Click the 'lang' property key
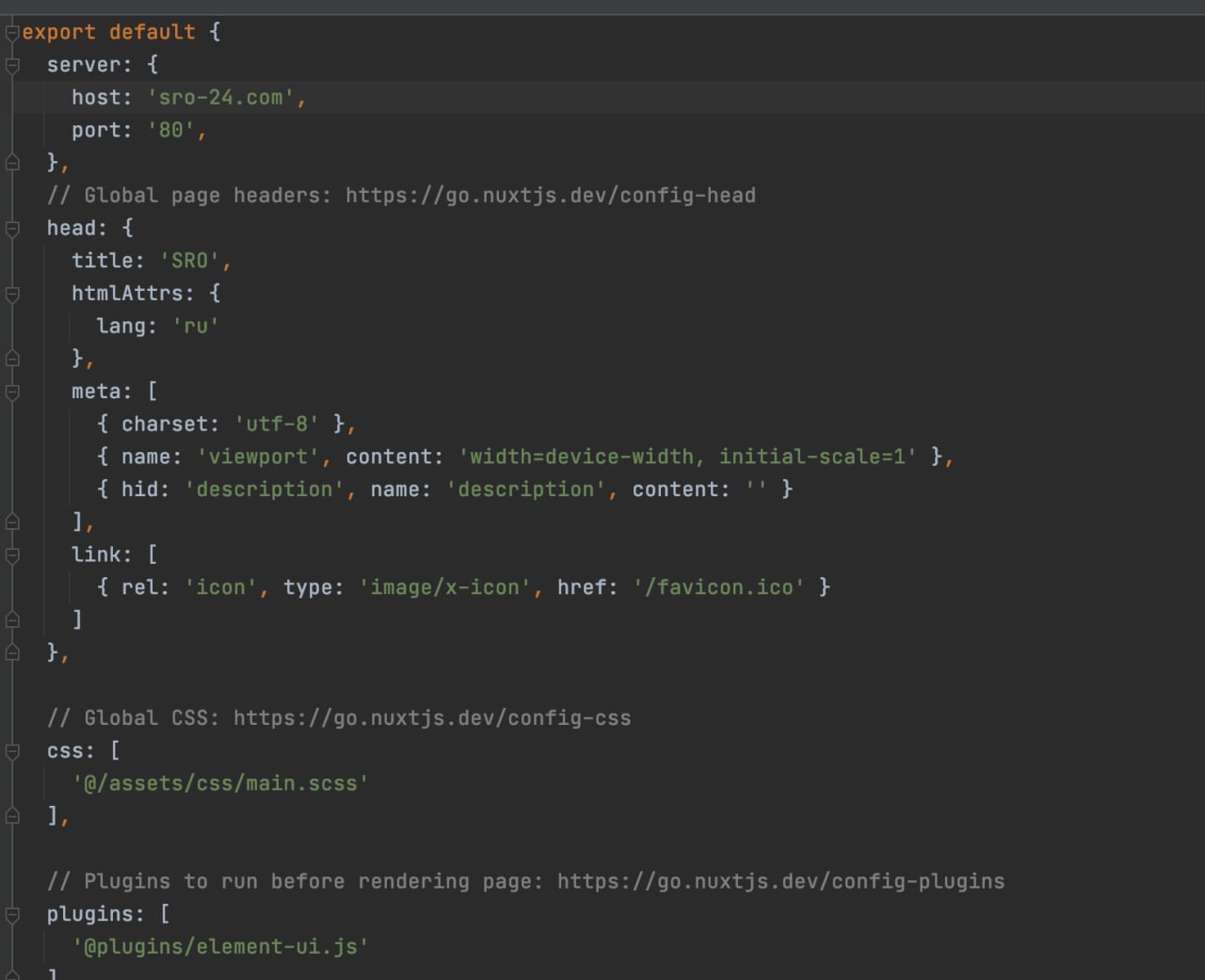The width and height of the screenshot is (1205, 980). click(x=120, y=327)
